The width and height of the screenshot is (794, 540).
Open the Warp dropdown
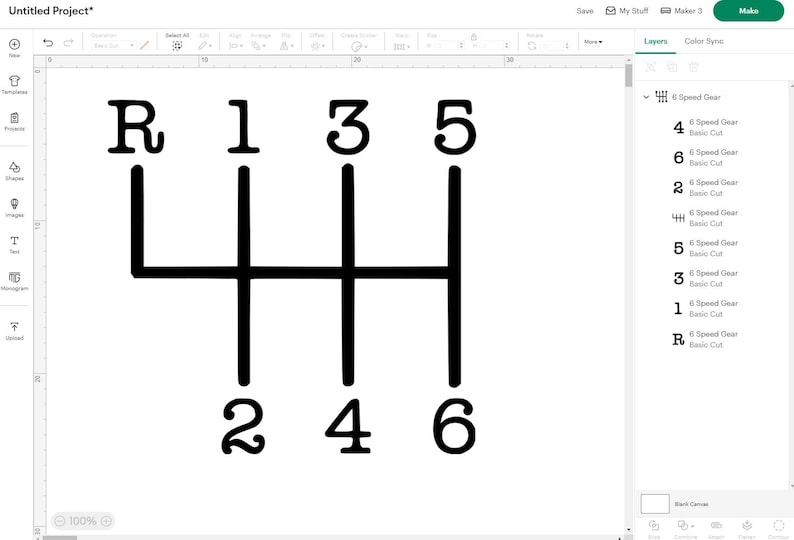402,47
